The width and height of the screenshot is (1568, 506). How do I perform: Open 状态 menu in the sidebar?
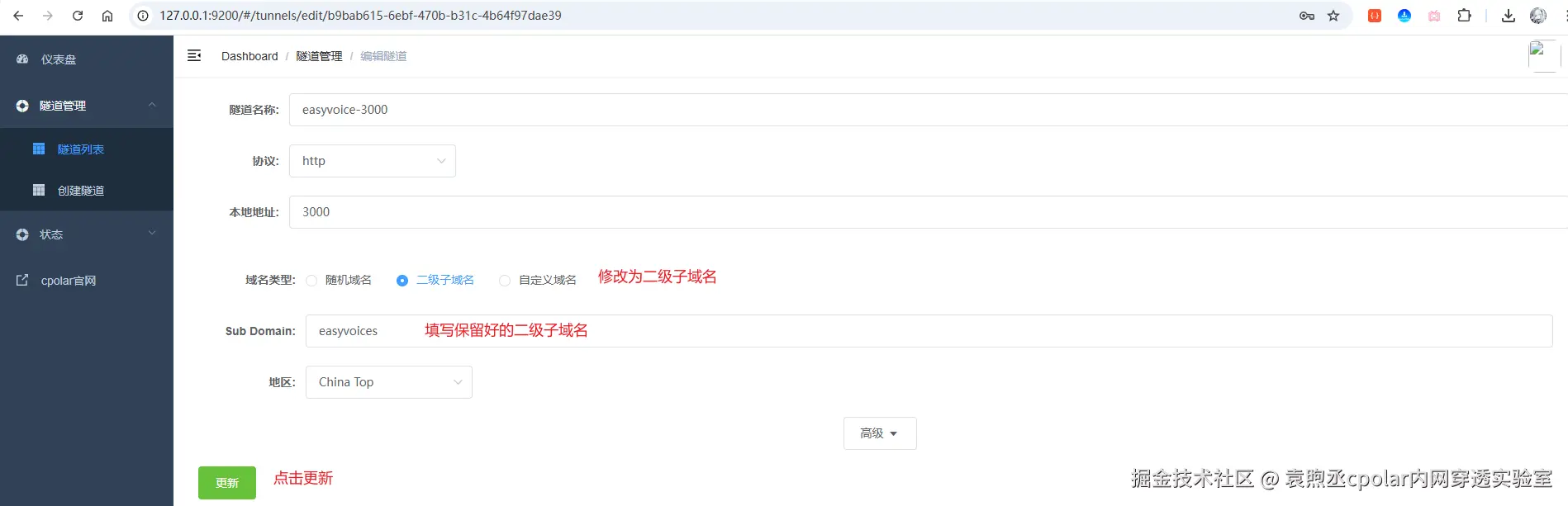[x=87, y=234]
